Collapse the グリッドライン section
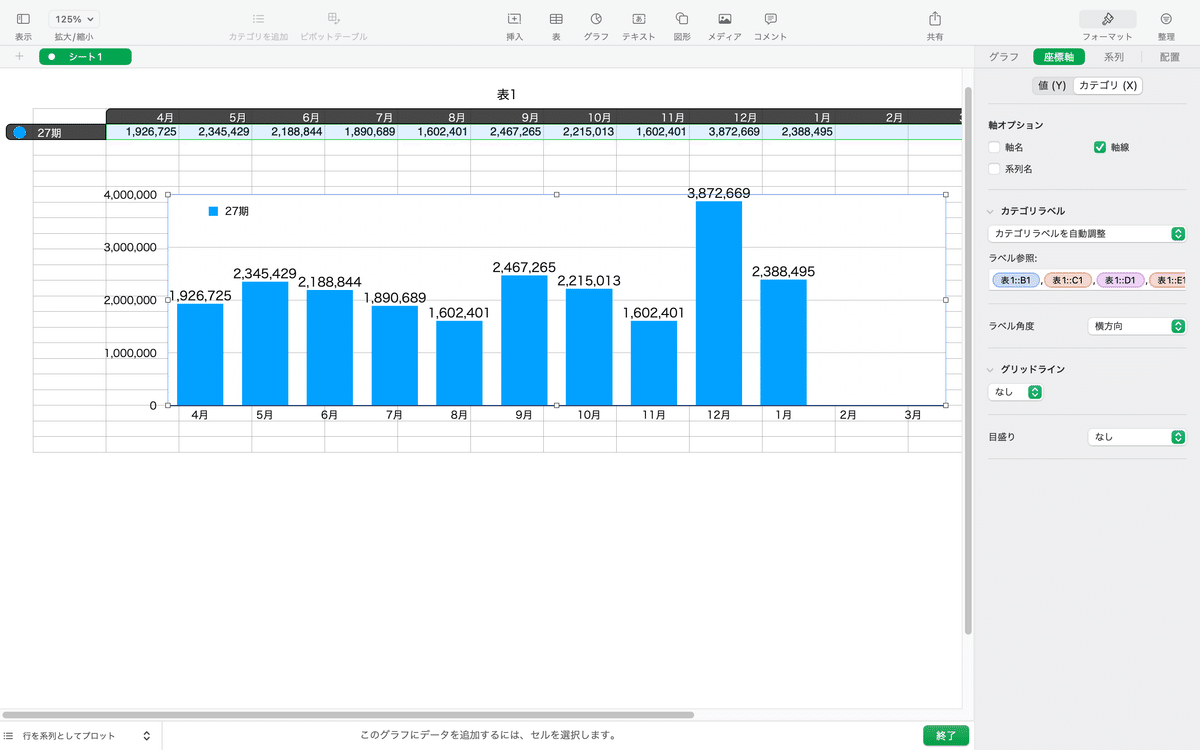Viewport: 1200px width, 750px height. (990, 369)
